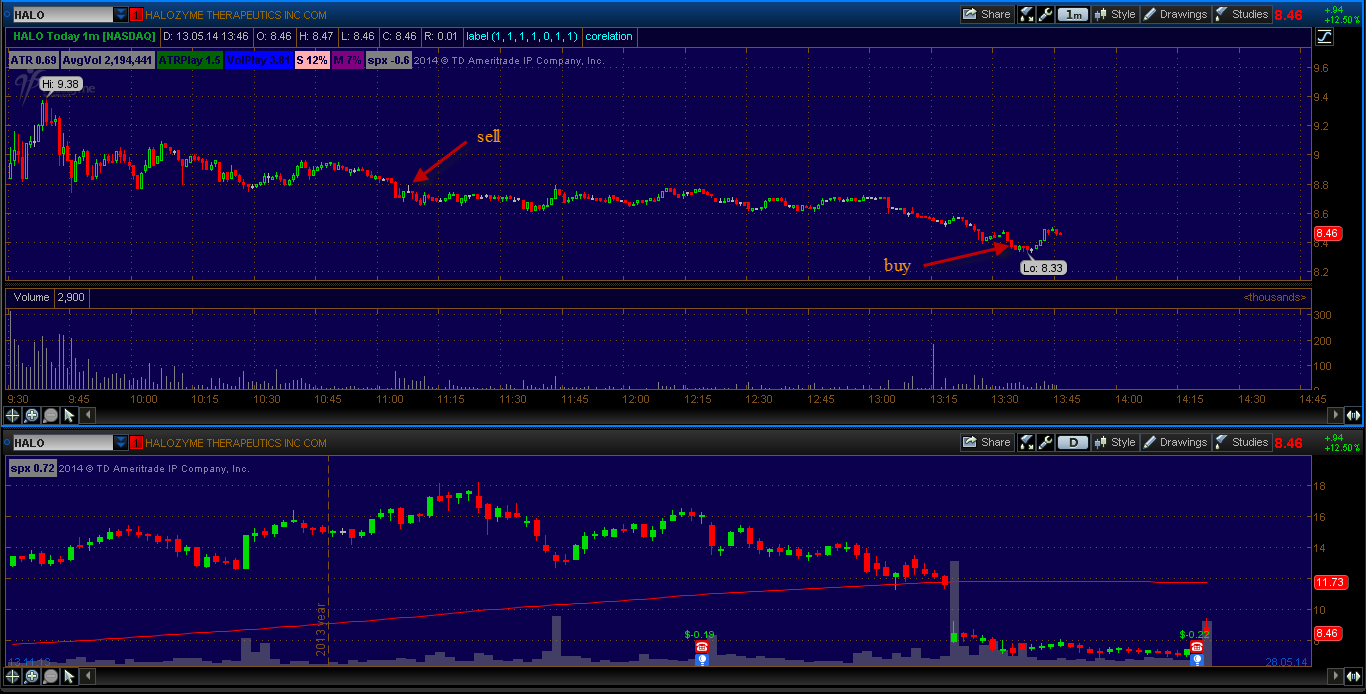
Task: Click HALOZYME THERAPEUTICS INC COM title, top chart
Action: click(236, 15)
